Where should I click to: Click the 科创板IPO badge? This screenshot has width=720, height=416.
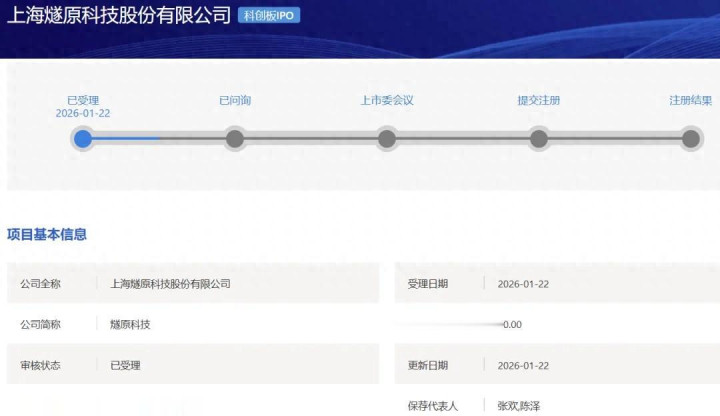[269, 15]
